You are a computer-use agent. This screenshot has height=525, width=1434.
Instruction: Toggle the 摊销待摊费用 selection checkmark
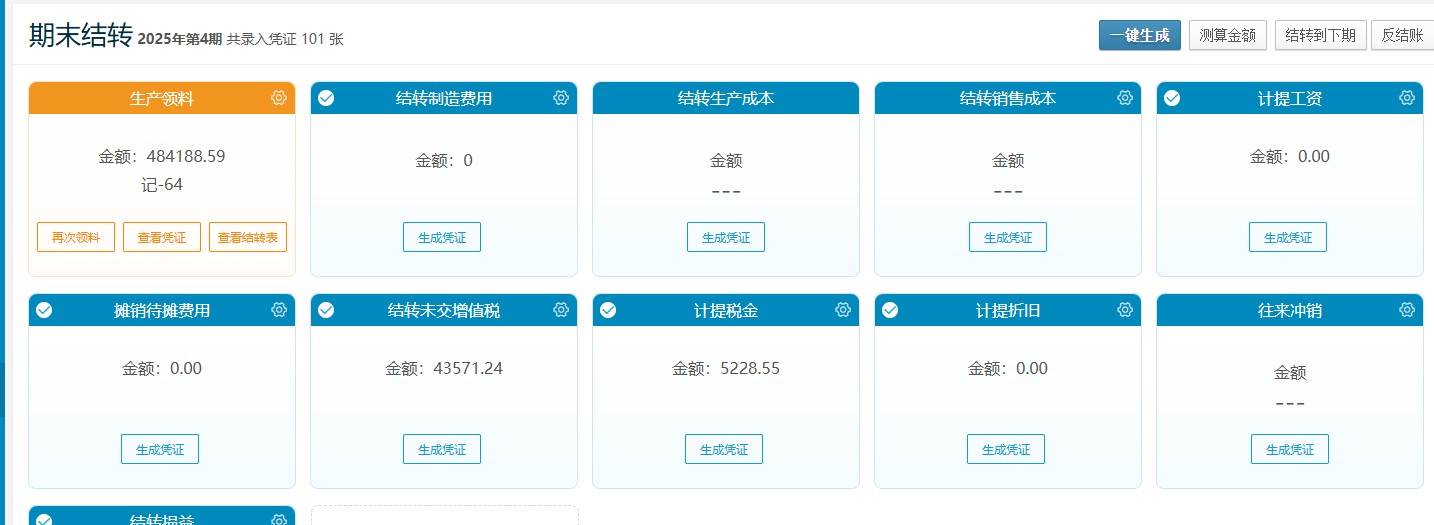(x=44, y=310)
